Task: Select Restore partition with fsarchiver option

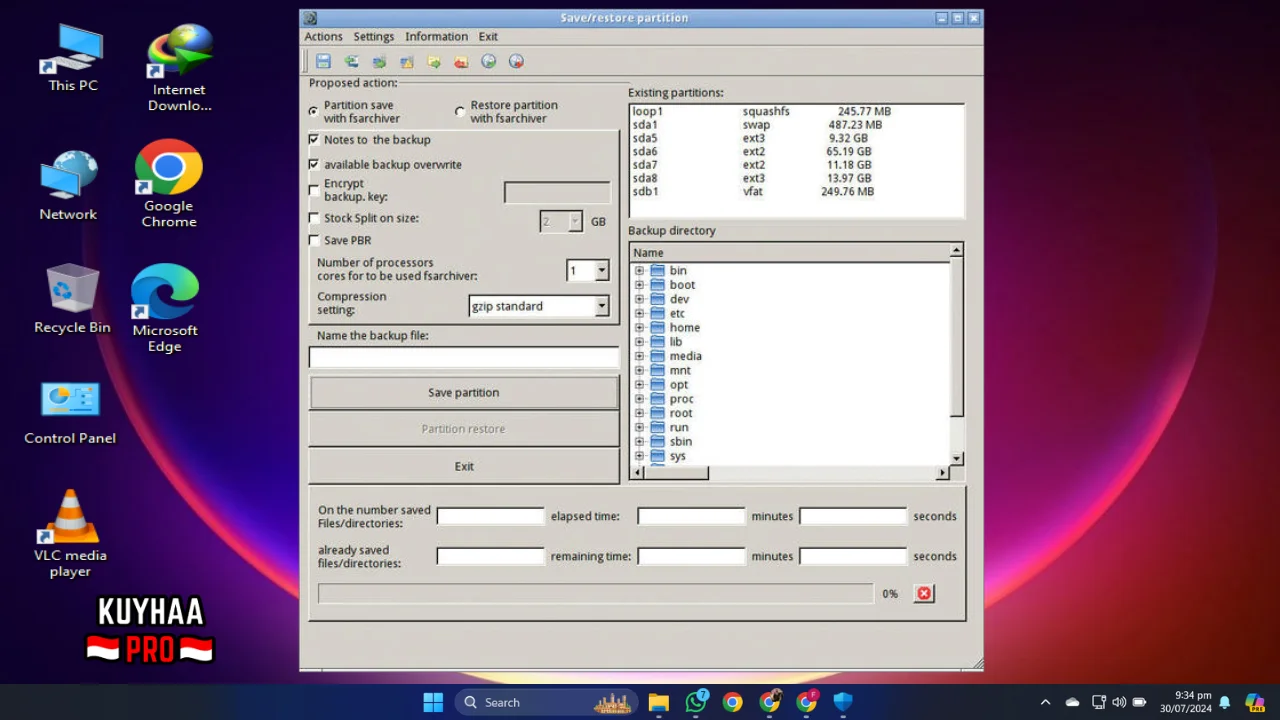Action: tap(460, 111)
